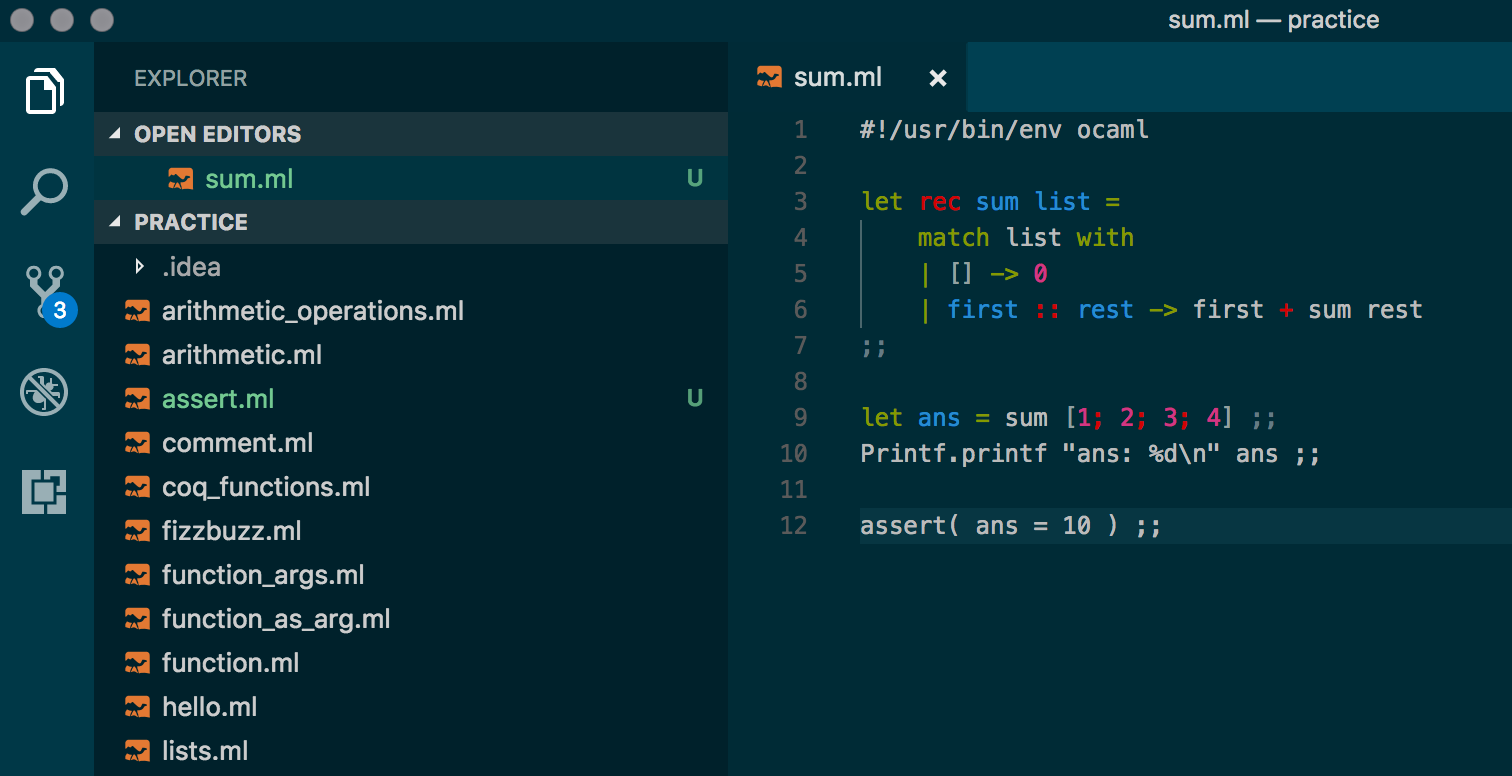Open the Search view
The height and width of the screenshot is (776, 1512).
tap(45, 192)
